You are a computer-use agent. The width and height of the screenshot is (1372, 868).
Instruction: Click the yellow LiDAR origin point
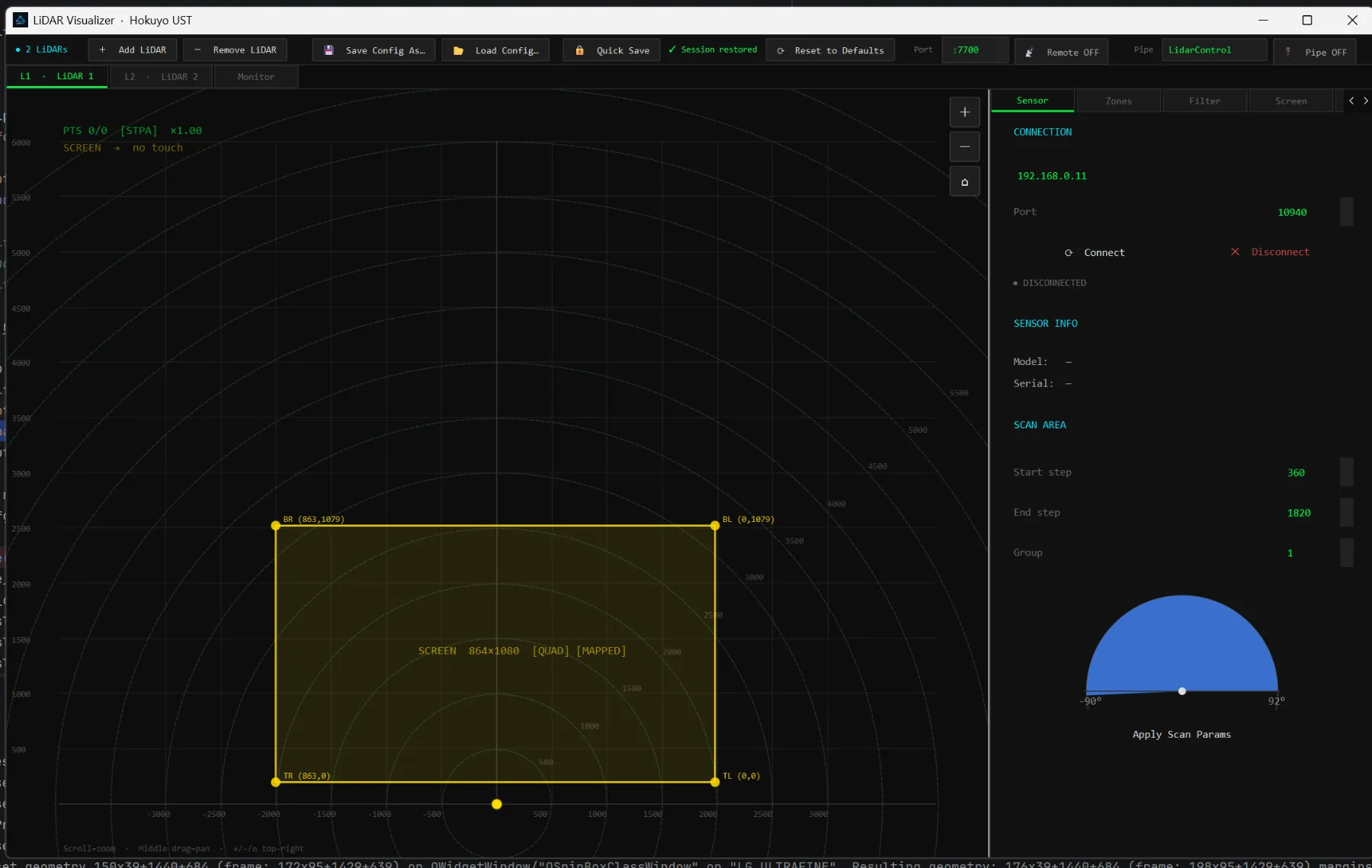[496, 804]
